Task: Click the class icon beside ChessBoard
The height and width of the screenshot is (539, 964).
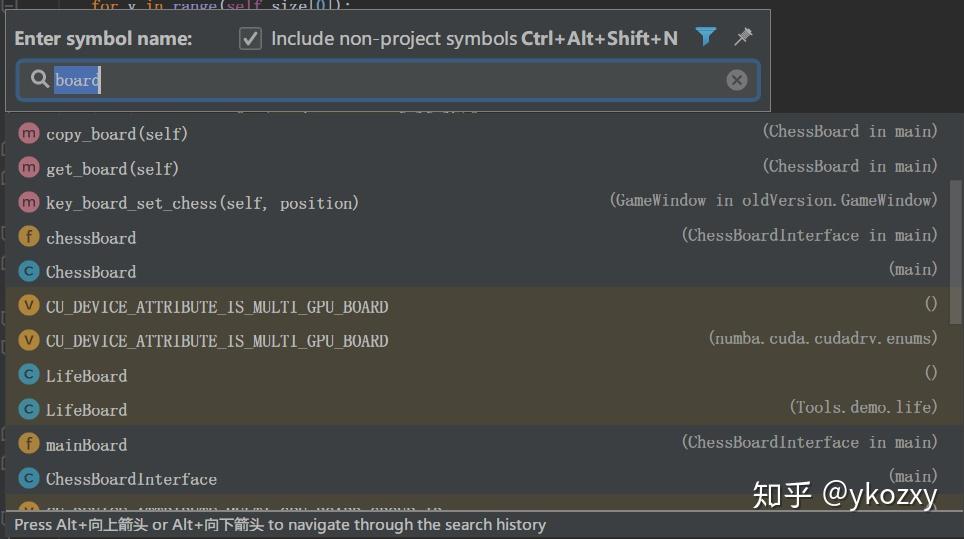Action: pyautogui.click(x=29, y=270)
